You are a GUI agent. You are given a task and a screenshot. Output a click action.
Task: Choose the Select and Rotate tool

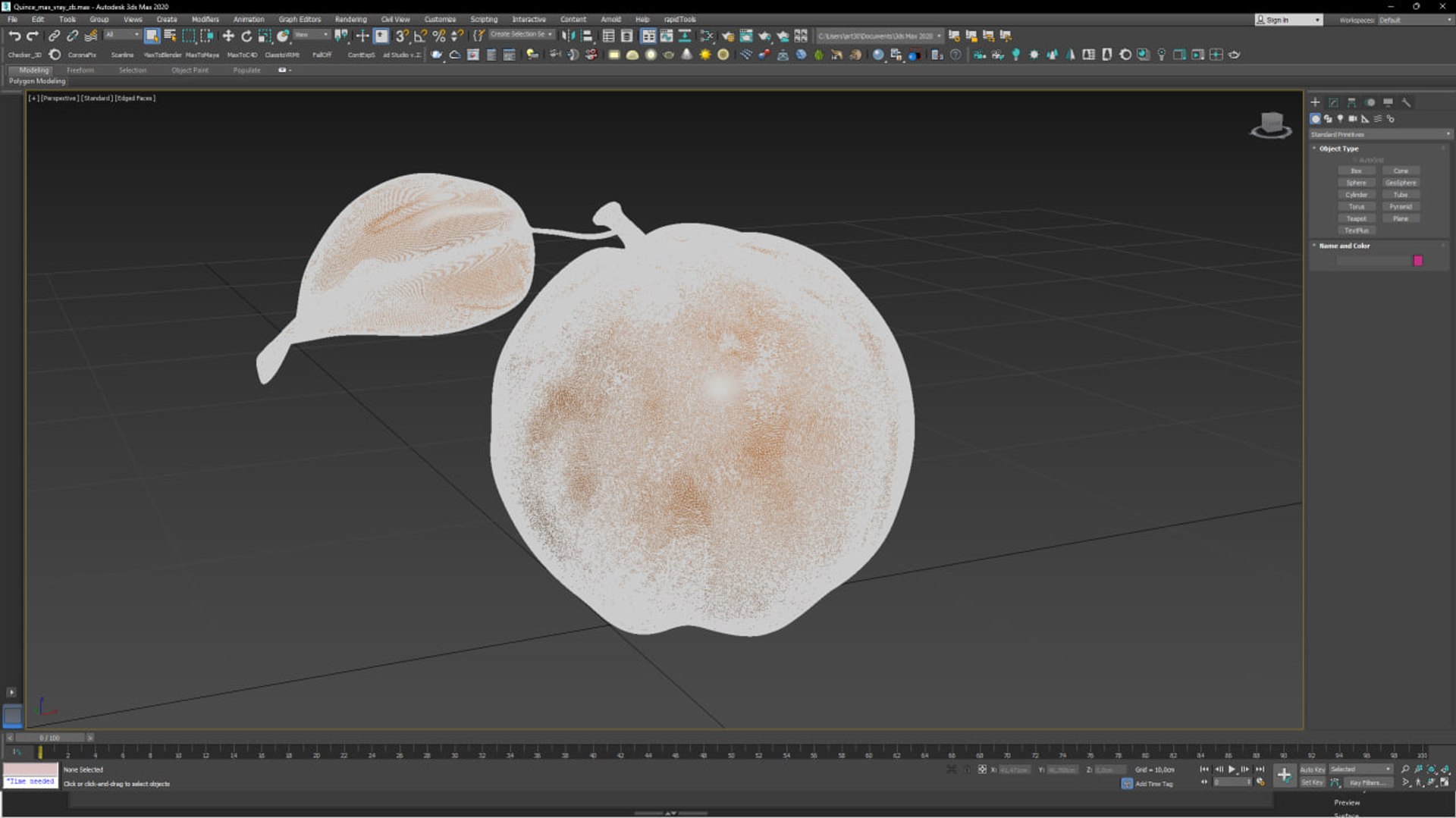246,36
